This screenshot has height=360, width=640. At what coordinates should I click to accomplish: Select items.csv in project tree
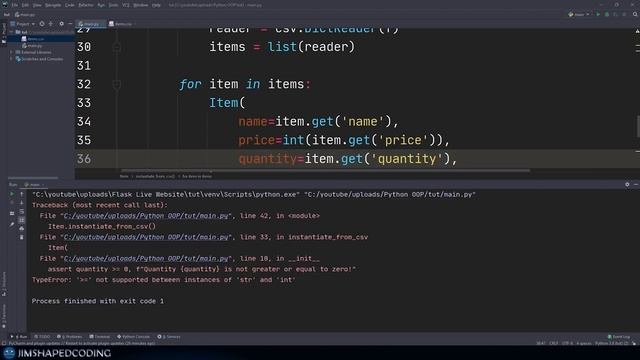pos(33,39)
